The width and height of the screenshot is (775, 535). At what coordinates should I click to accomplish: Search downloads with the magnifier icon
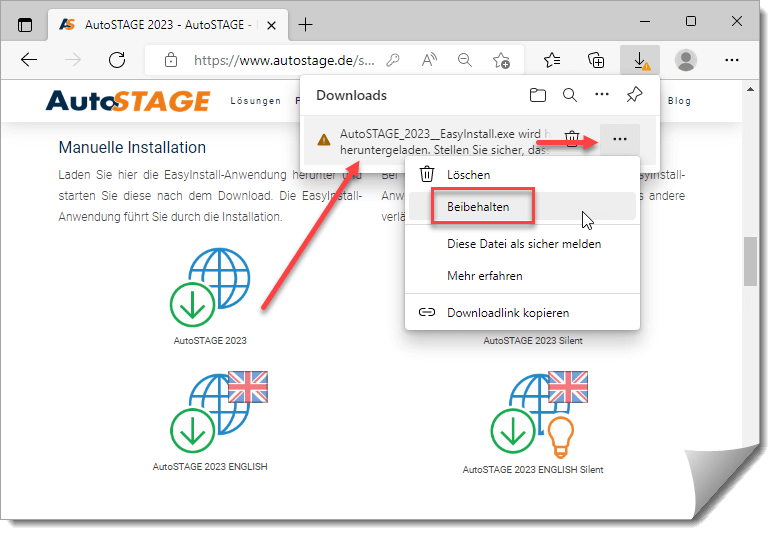pos(569,96)
